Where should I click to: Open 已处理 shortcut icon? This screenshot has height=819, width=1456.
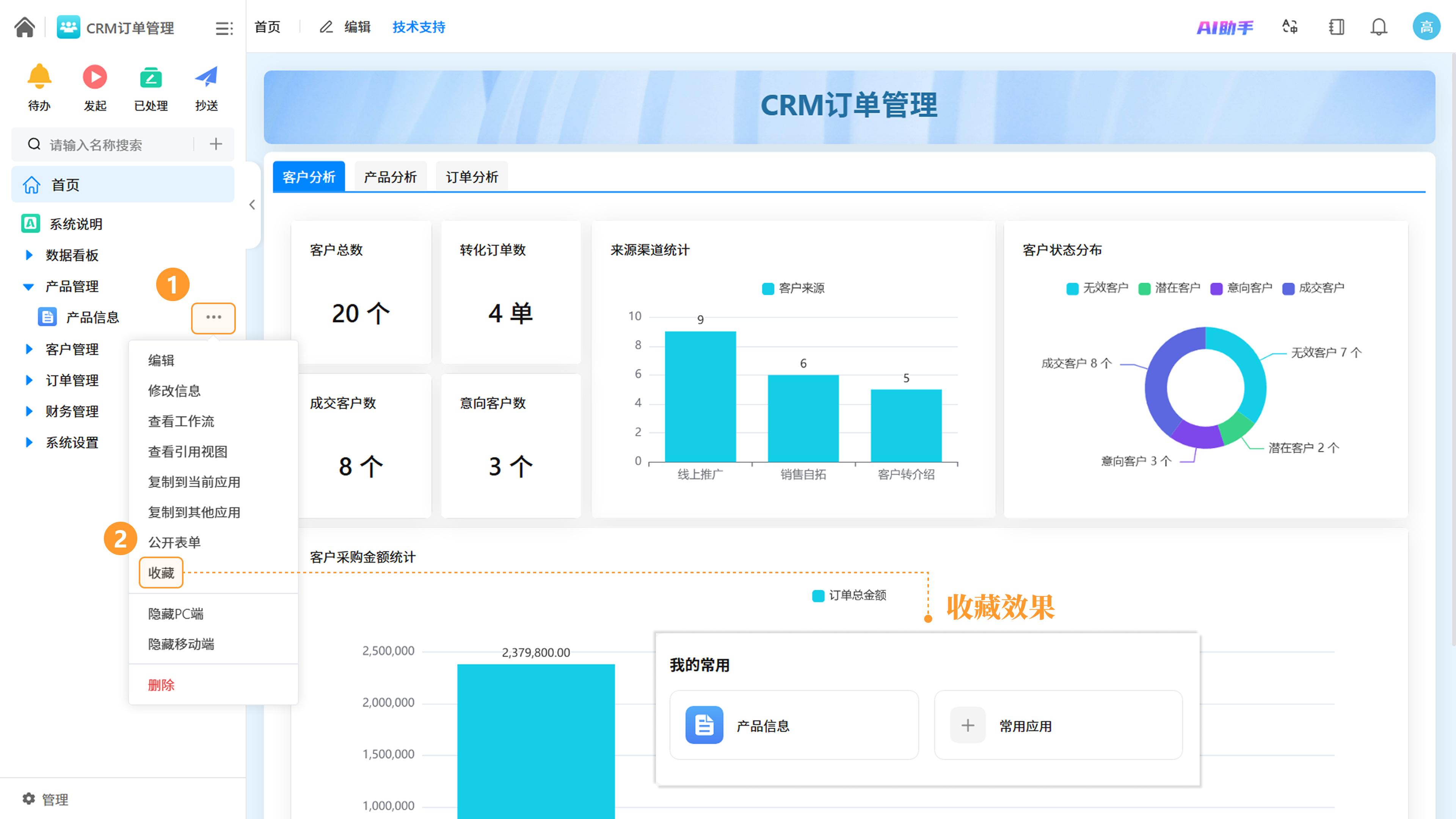(x=151, y=77)
